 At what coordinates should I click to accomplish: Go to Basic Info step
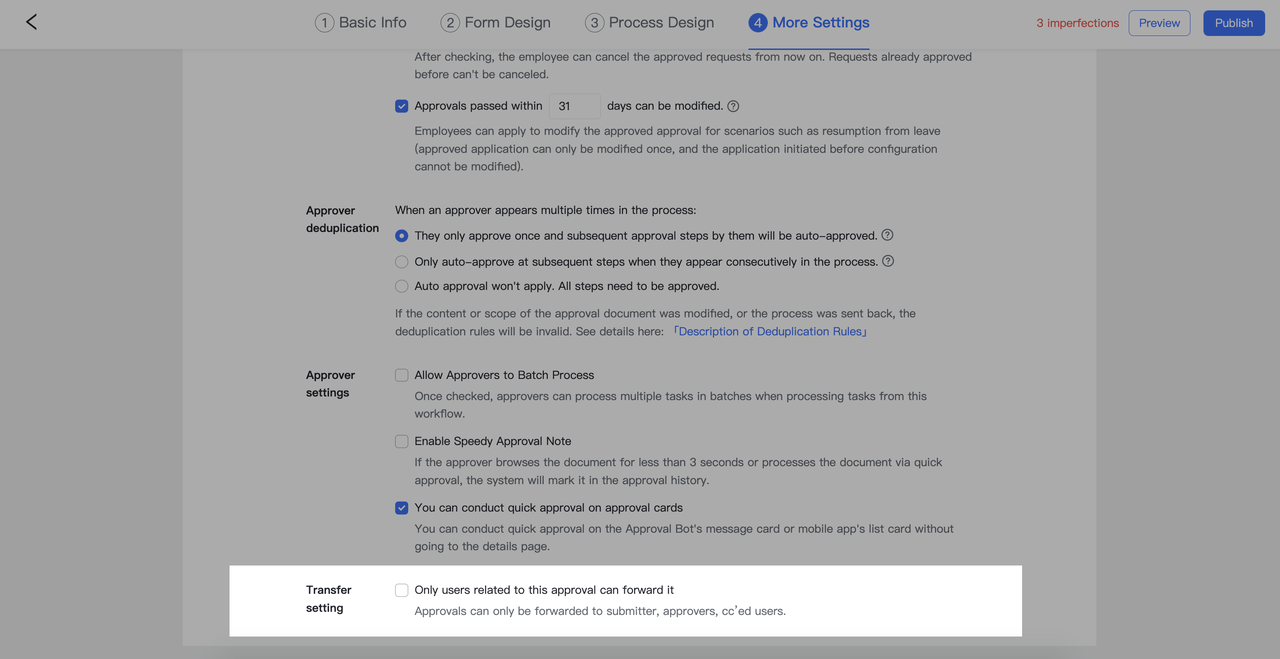coord(361,22)
